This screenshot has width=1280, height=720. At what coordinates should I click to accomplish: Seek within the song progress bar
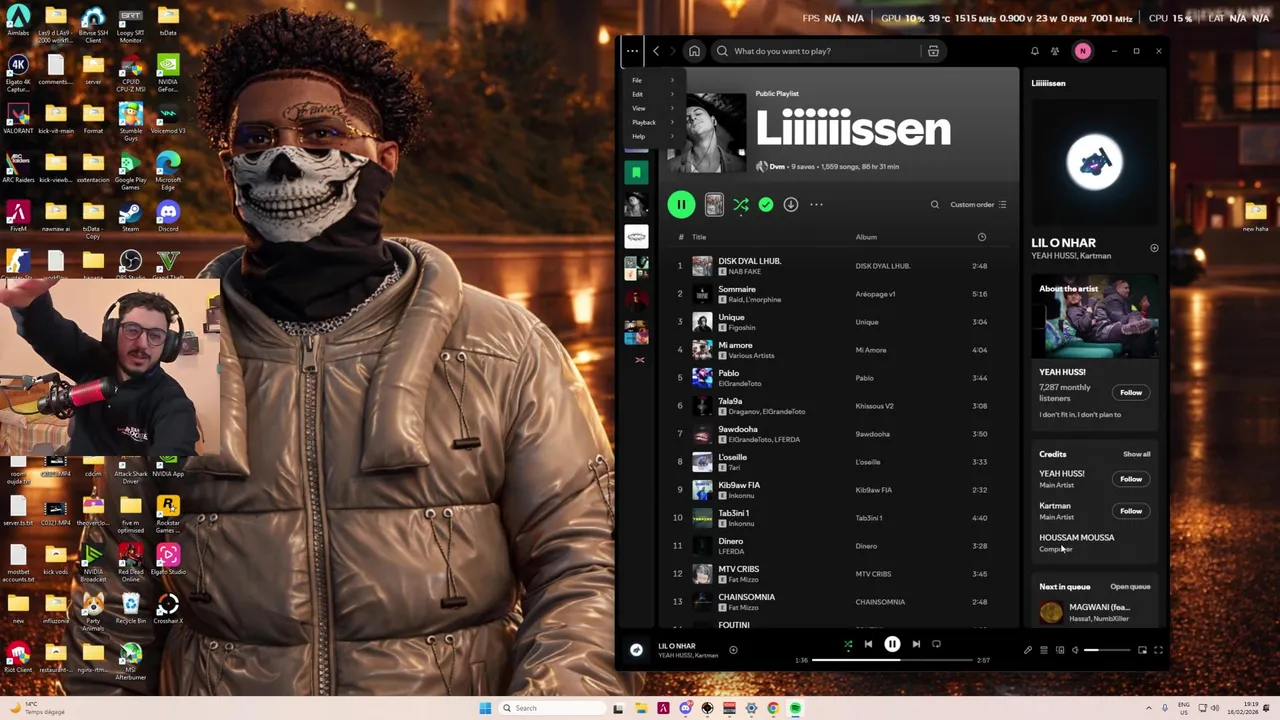click(x=892, y=660)
